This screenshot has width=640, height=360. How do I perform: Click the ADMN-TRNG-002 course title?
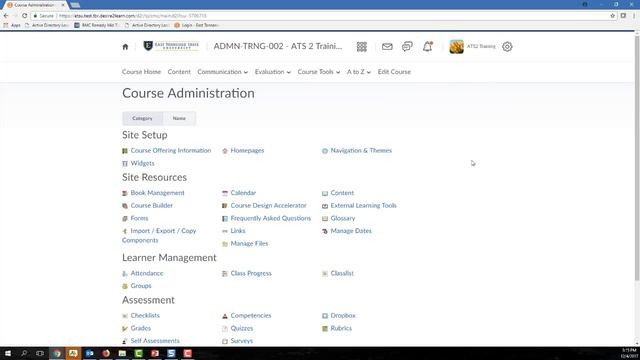278,46
